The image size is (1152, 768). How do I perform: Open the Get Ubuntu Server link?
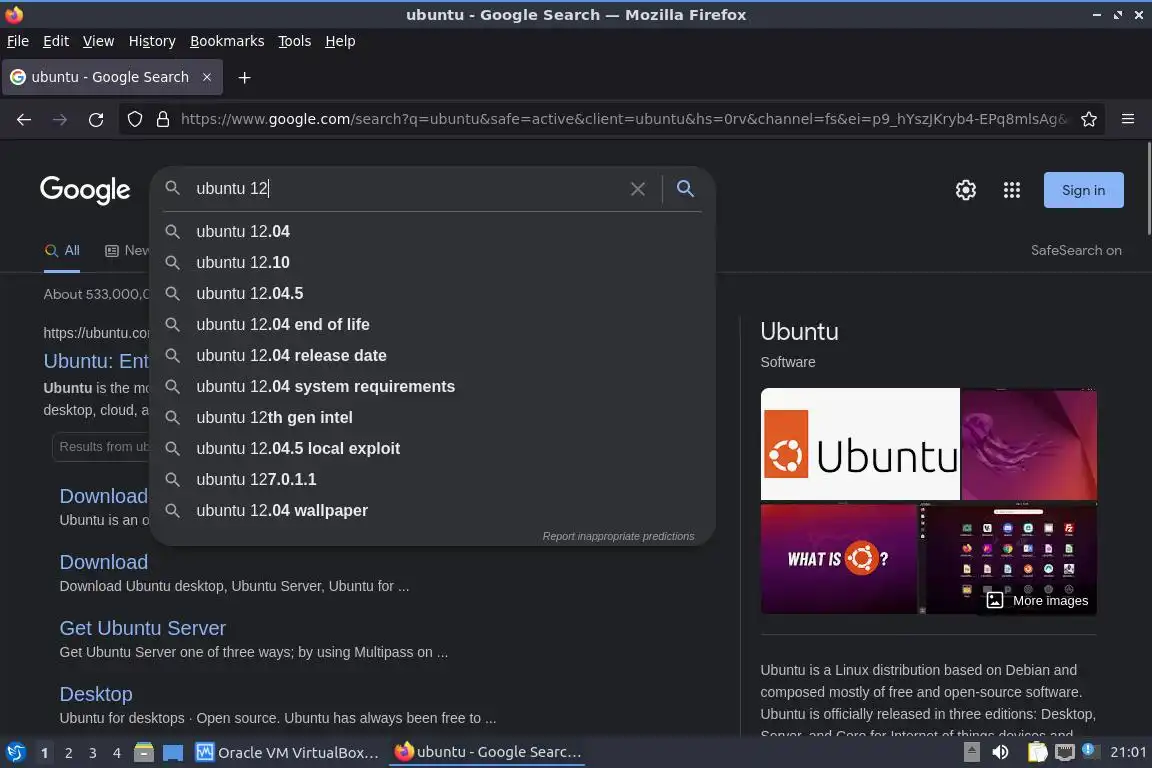143,628
